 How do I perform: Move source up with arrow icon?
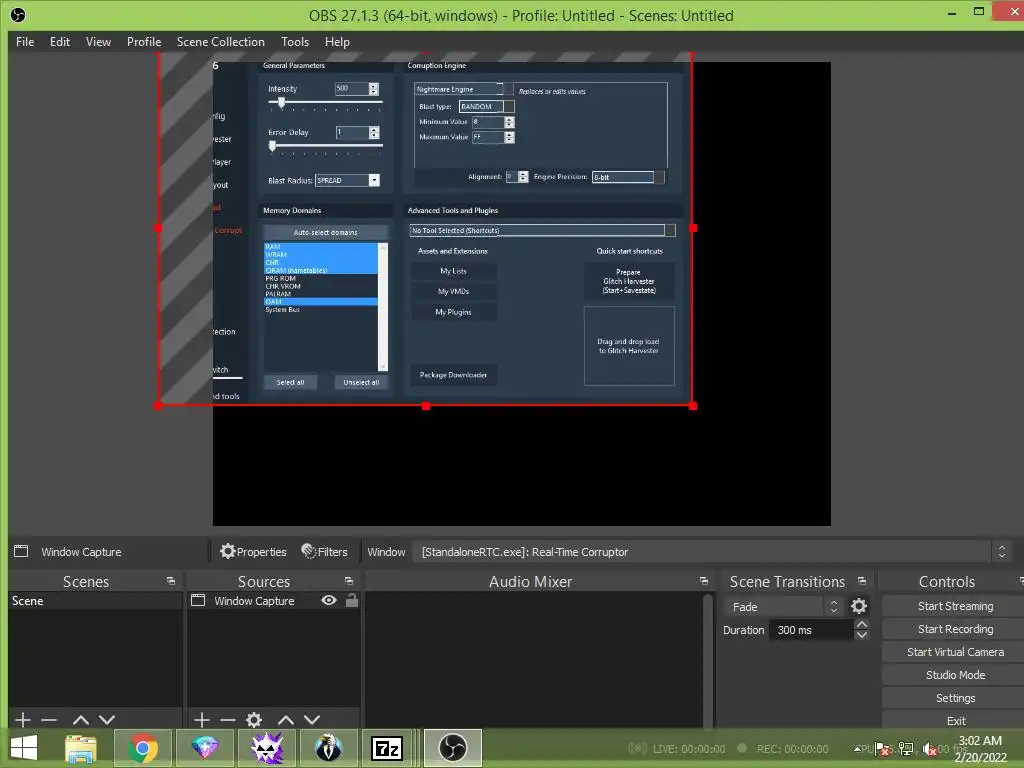(x=286, y=720)
